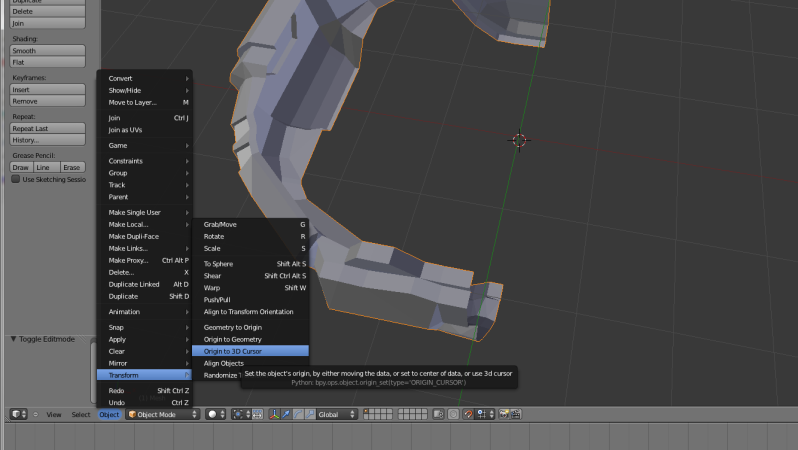Select Grab/Move in Transform submenu

pos(250,224)
